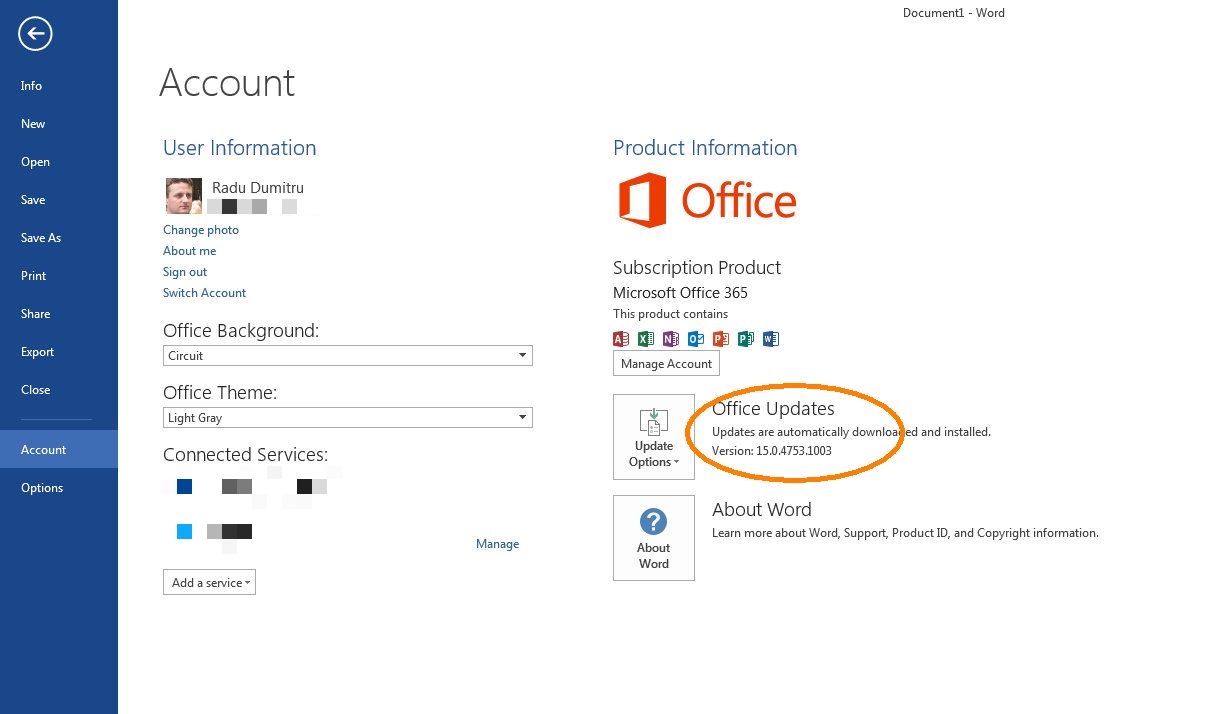Click the Manage Account button
The image size is (1209, 714).
666,364
